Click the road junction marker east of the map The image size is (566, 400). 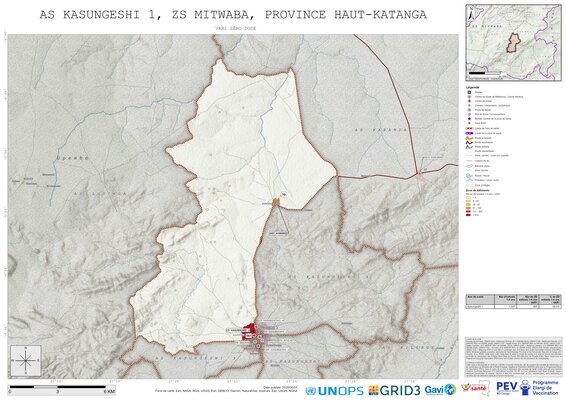(418, 174)
